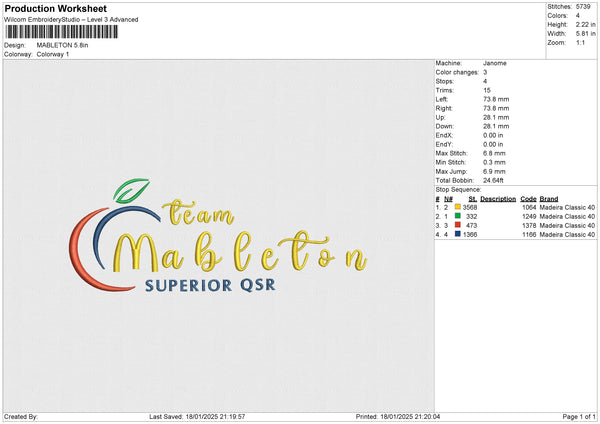Click the 'St.' column header
This screenshot has width=600, height=424.
pyautogui.click(x=473, y=199)
